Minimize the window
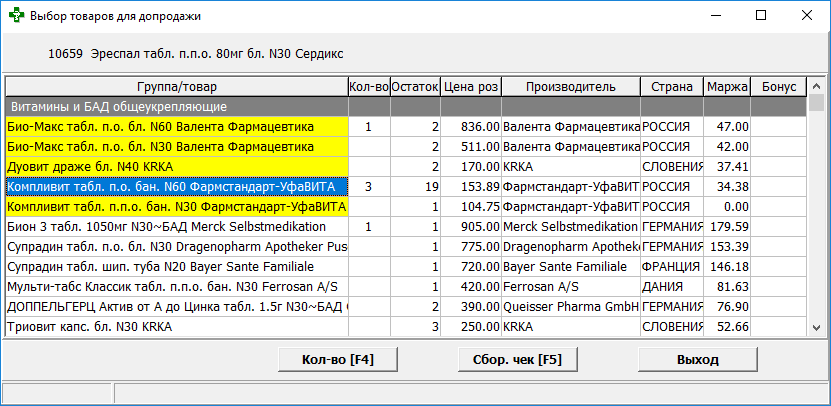This screenshot has width=831, height=406. coord(715,15)
